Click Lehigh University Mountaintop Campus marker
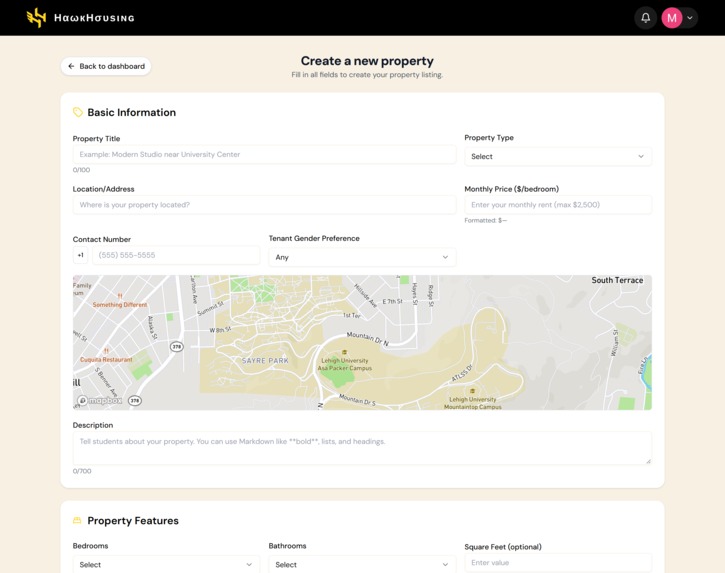The image size is (725, 573). 473,400
